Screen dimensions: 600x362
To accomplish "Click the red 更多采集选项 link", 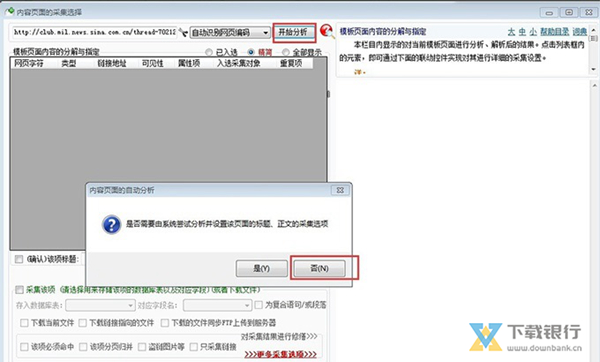I will (280, 354).
